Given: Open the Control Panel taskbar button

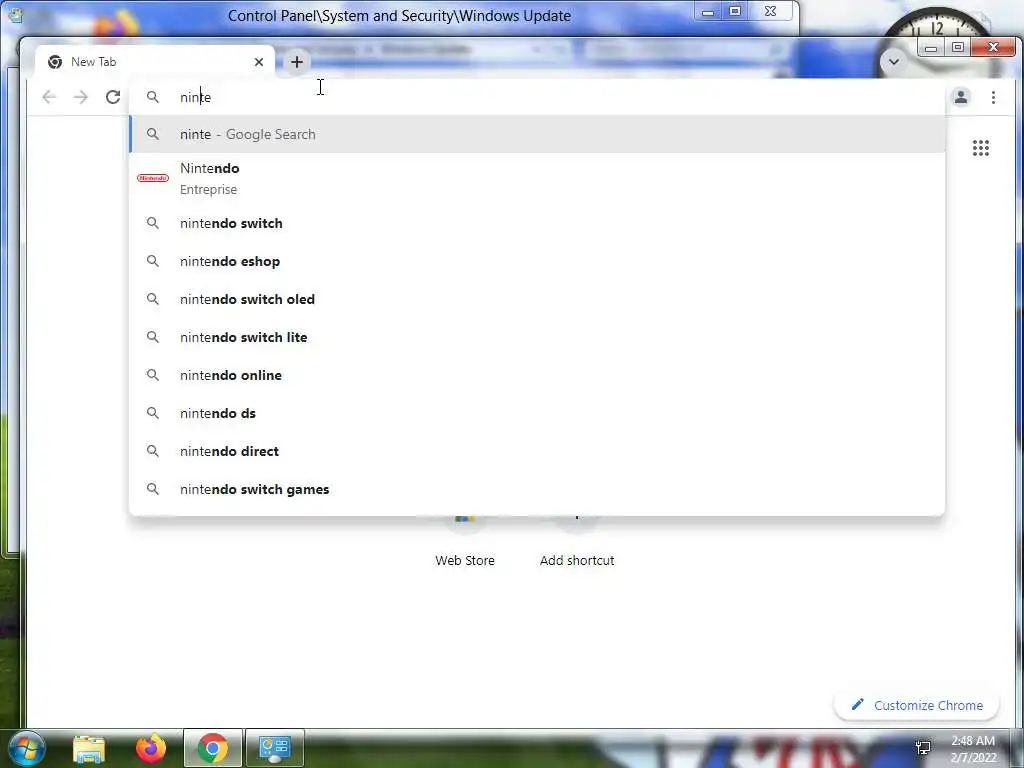Looking at the screenshot, I should click(275, 748).
